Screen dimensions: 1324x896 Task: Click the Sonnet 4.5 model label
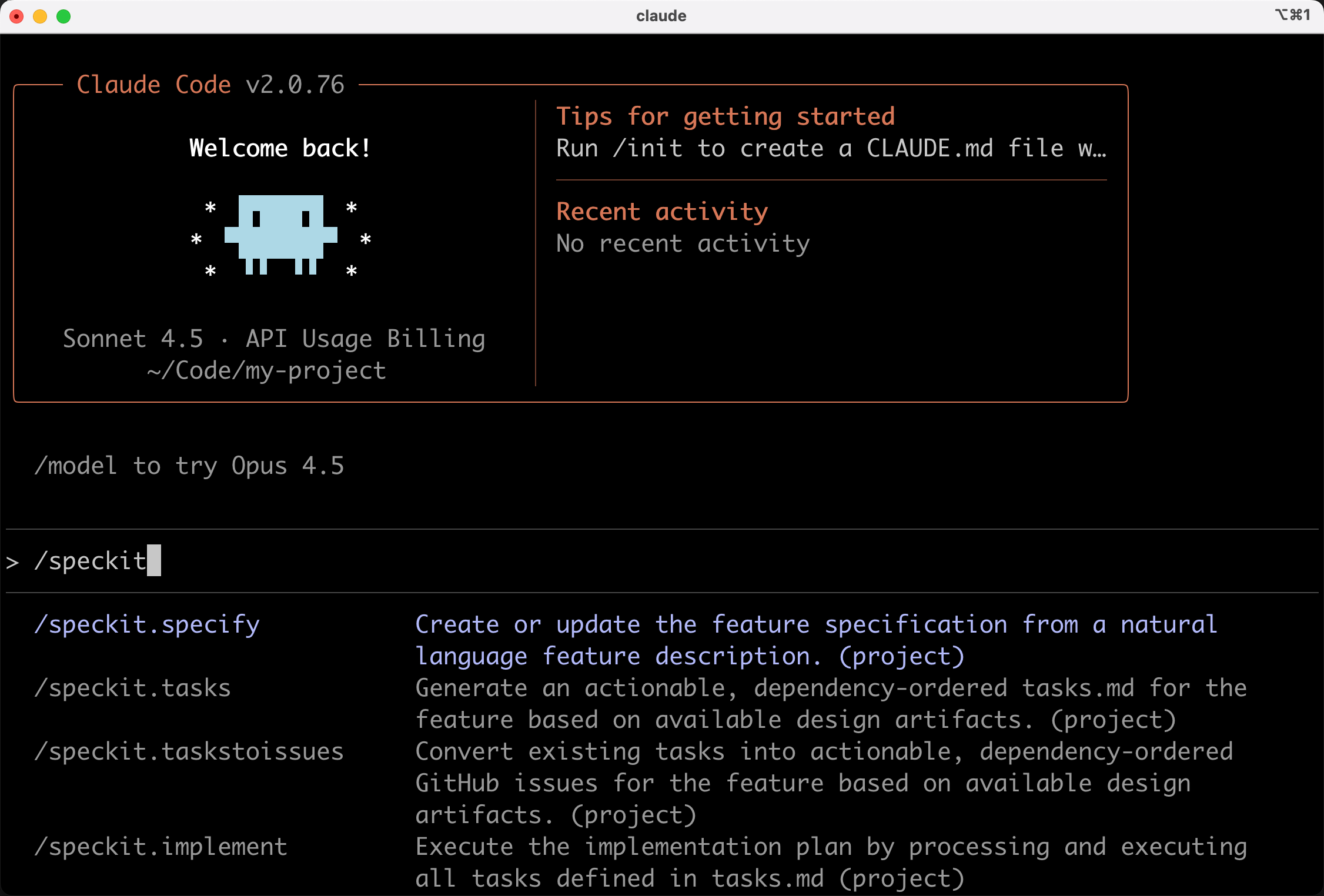[x=133, y=339]
